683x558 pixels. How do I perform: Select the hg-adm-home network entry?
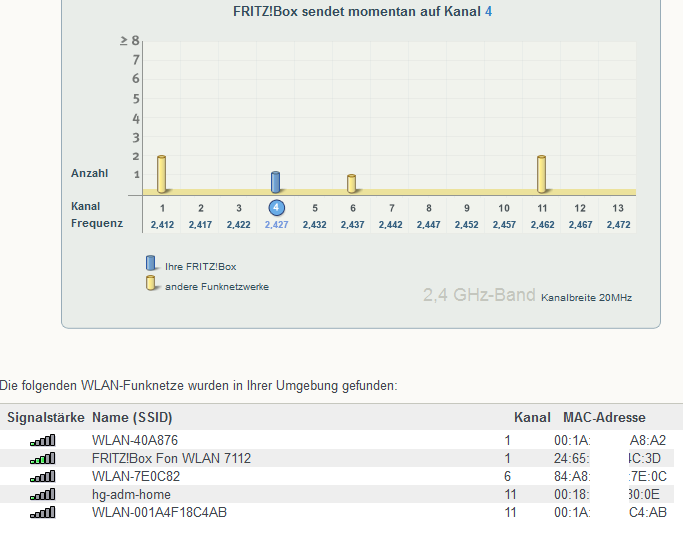click(131, 494)
